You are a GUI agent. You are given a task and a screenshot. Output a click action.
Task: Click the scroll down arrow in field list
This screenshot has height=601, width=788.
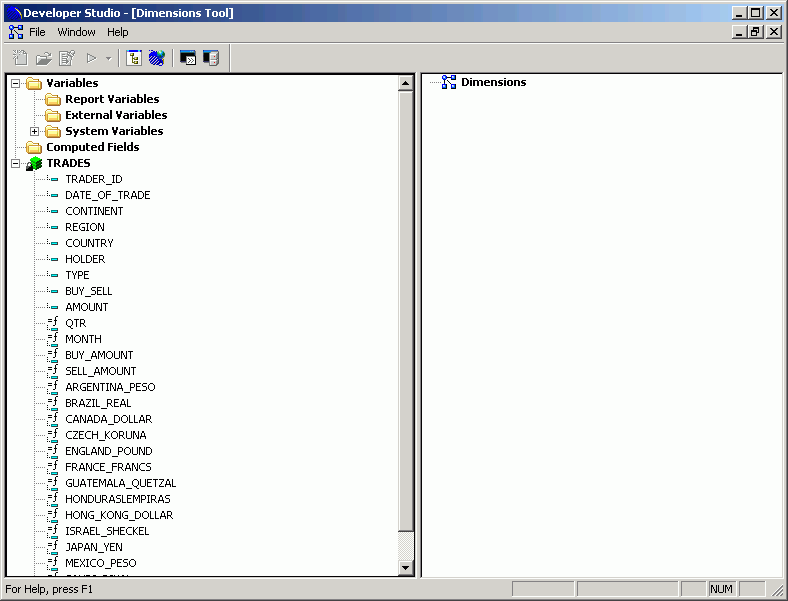pyautogui.click(x=406, y=568)
